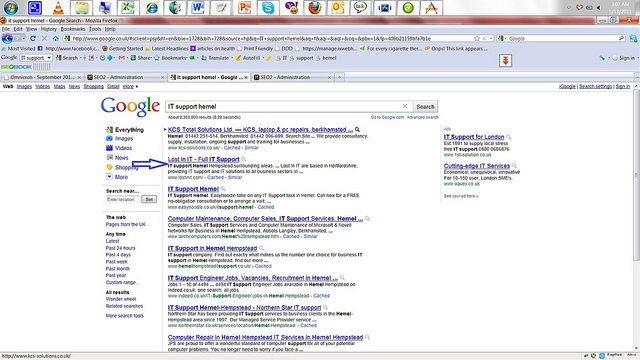Open the KCS Total Solutions Ltd result
Screen dimensions: 640x360
coord(260,129)
